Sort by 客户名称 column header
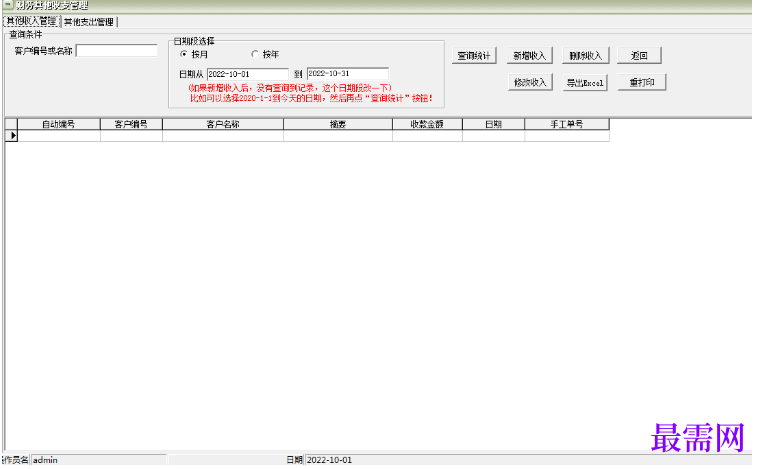Viewport: 763px width, 469px height. [223, 124]
